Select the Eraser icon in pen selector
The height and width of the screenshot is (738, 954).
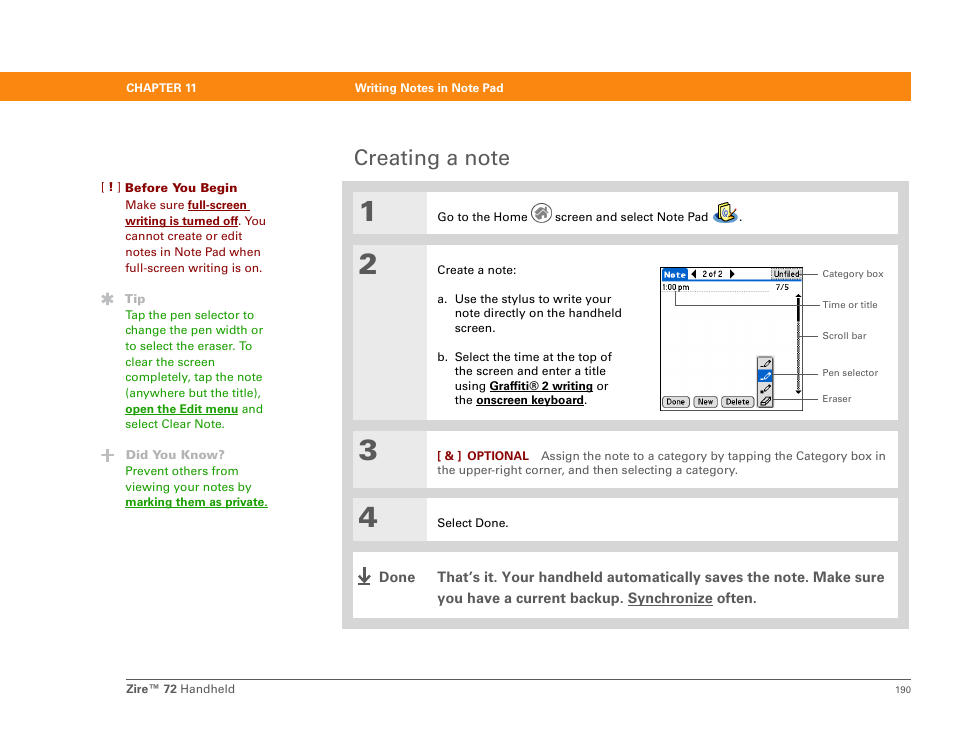765,401
